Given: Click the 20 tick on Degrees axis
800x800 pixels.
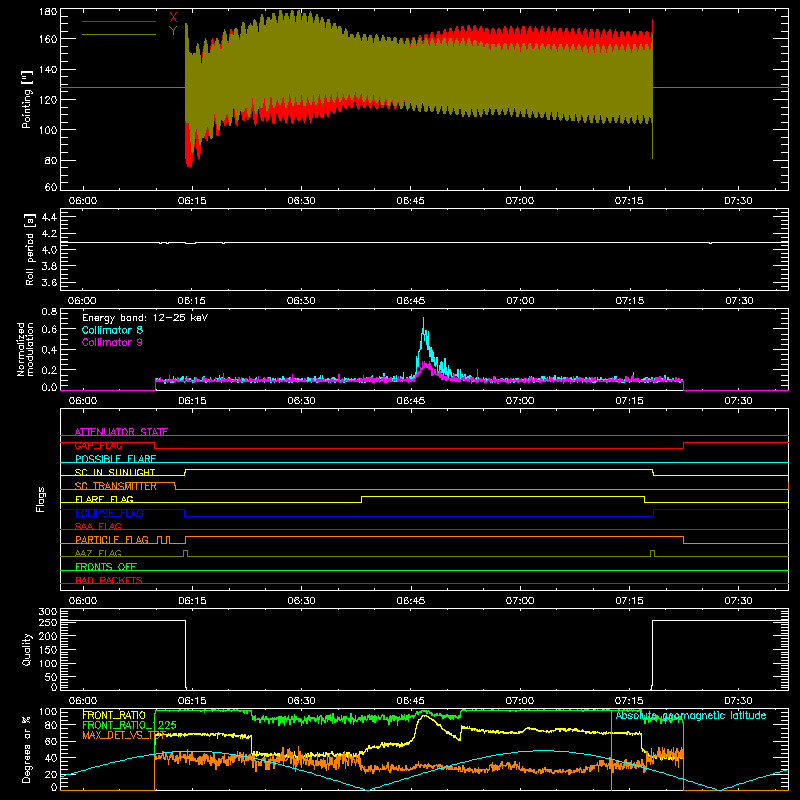Looking at the screenshot, I should tap(51, 774).
